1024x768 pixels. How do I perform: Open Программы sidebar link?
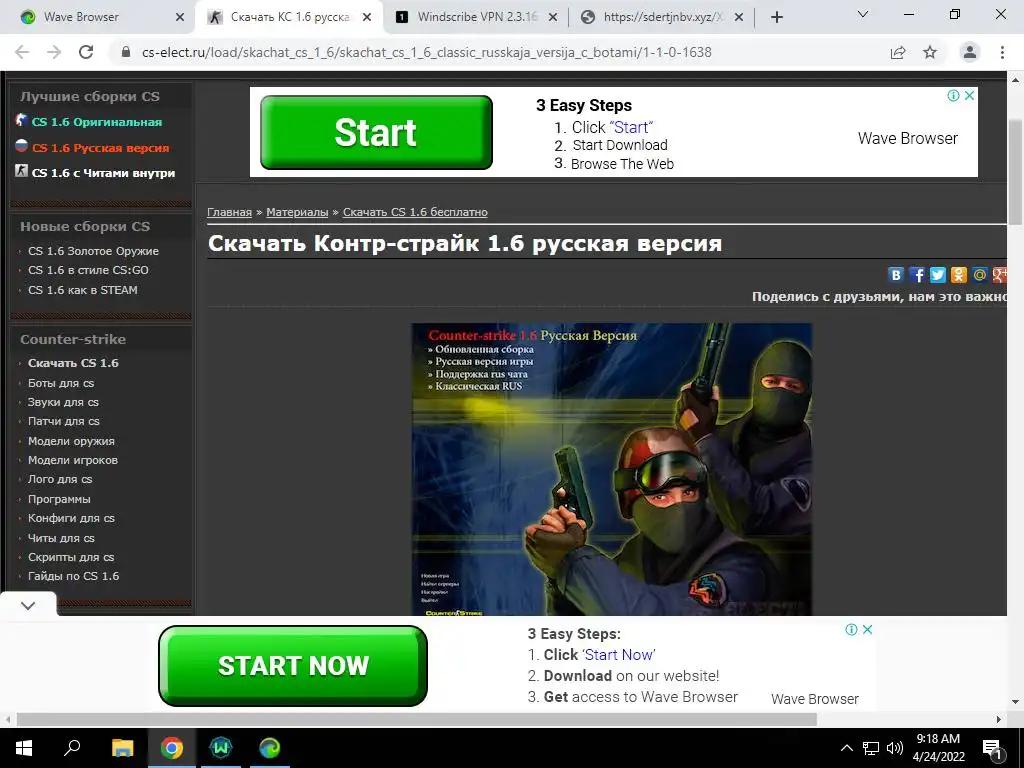point(59,499)
